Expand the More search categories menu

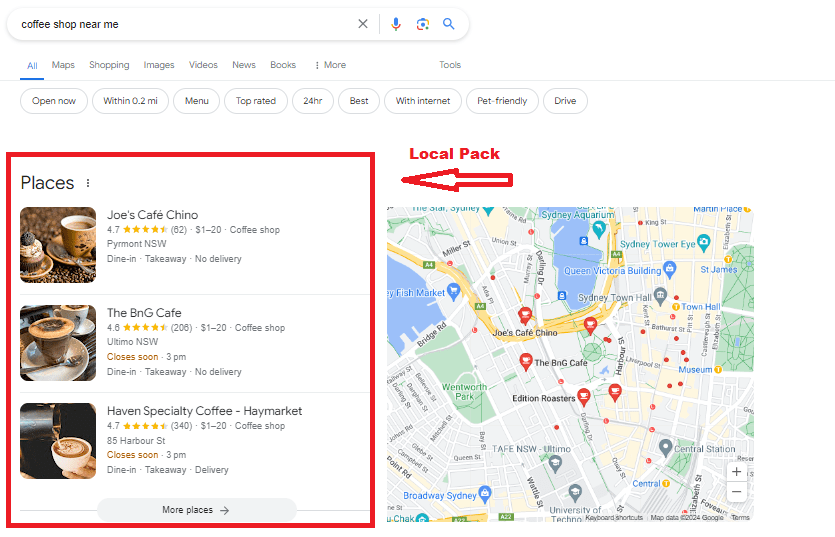330,65
